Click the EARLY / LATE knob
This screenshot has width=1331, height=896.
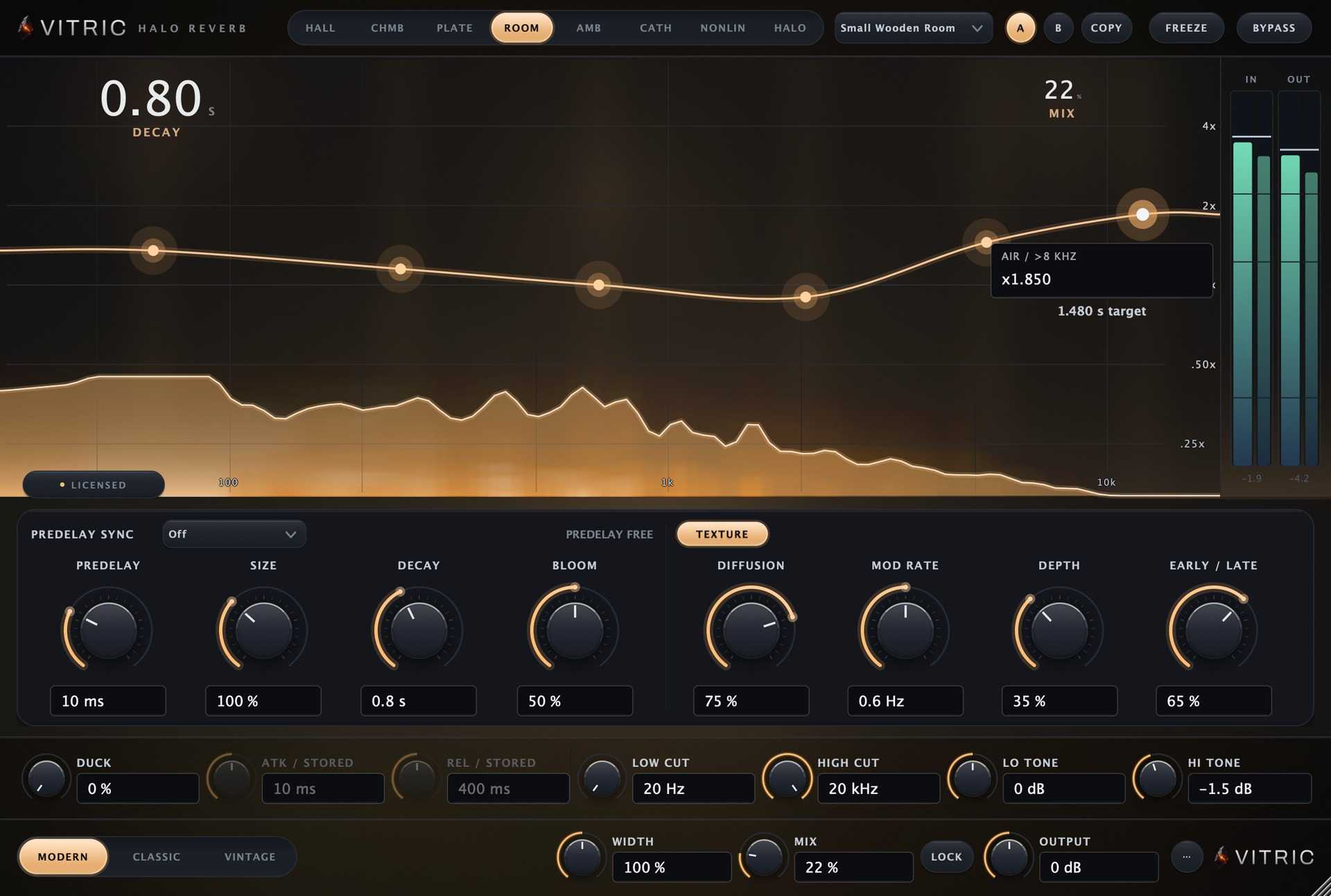click(1213, 629)
